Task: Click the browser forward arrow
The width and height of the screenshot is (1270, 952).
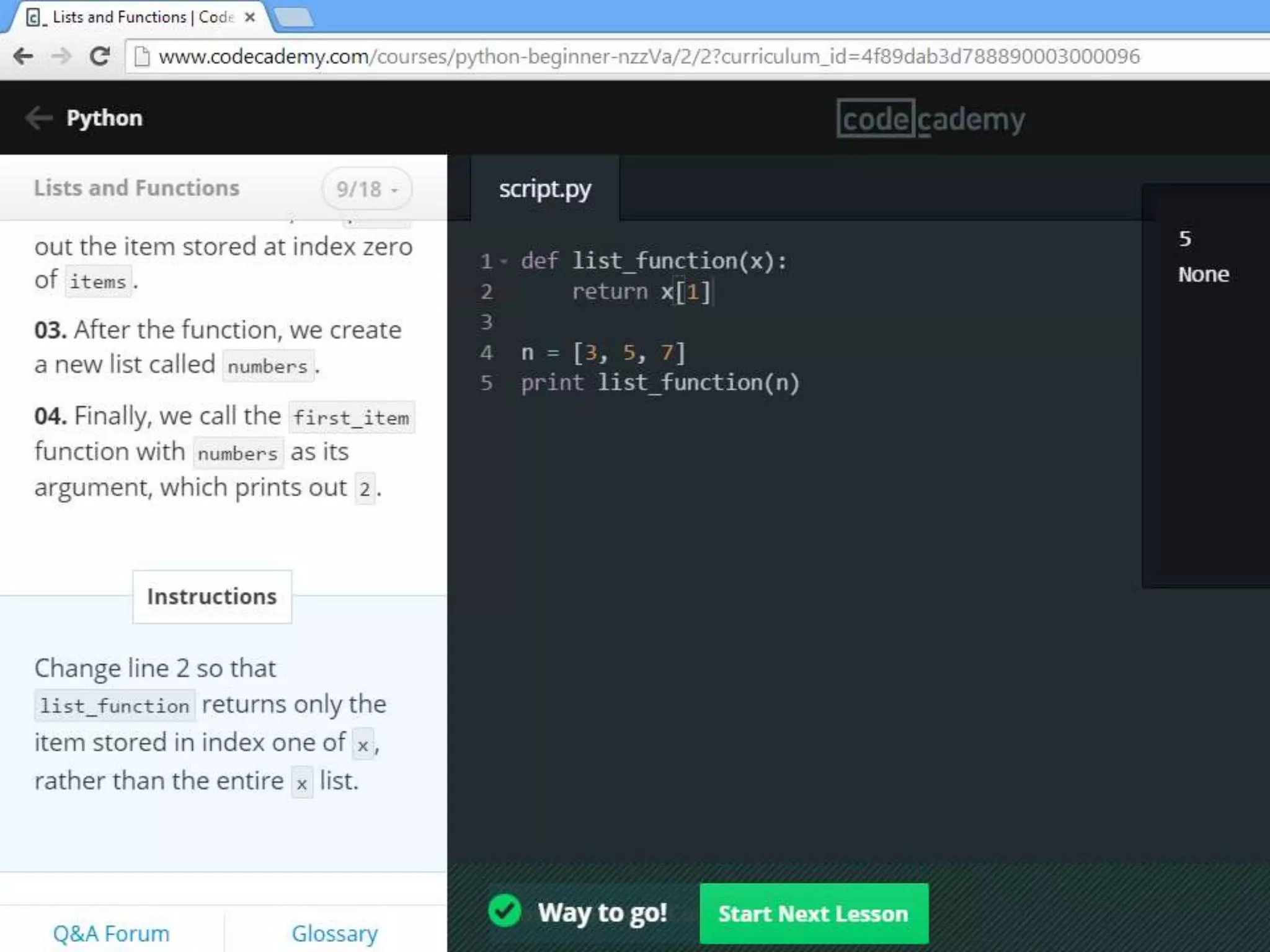Action: 61,56
